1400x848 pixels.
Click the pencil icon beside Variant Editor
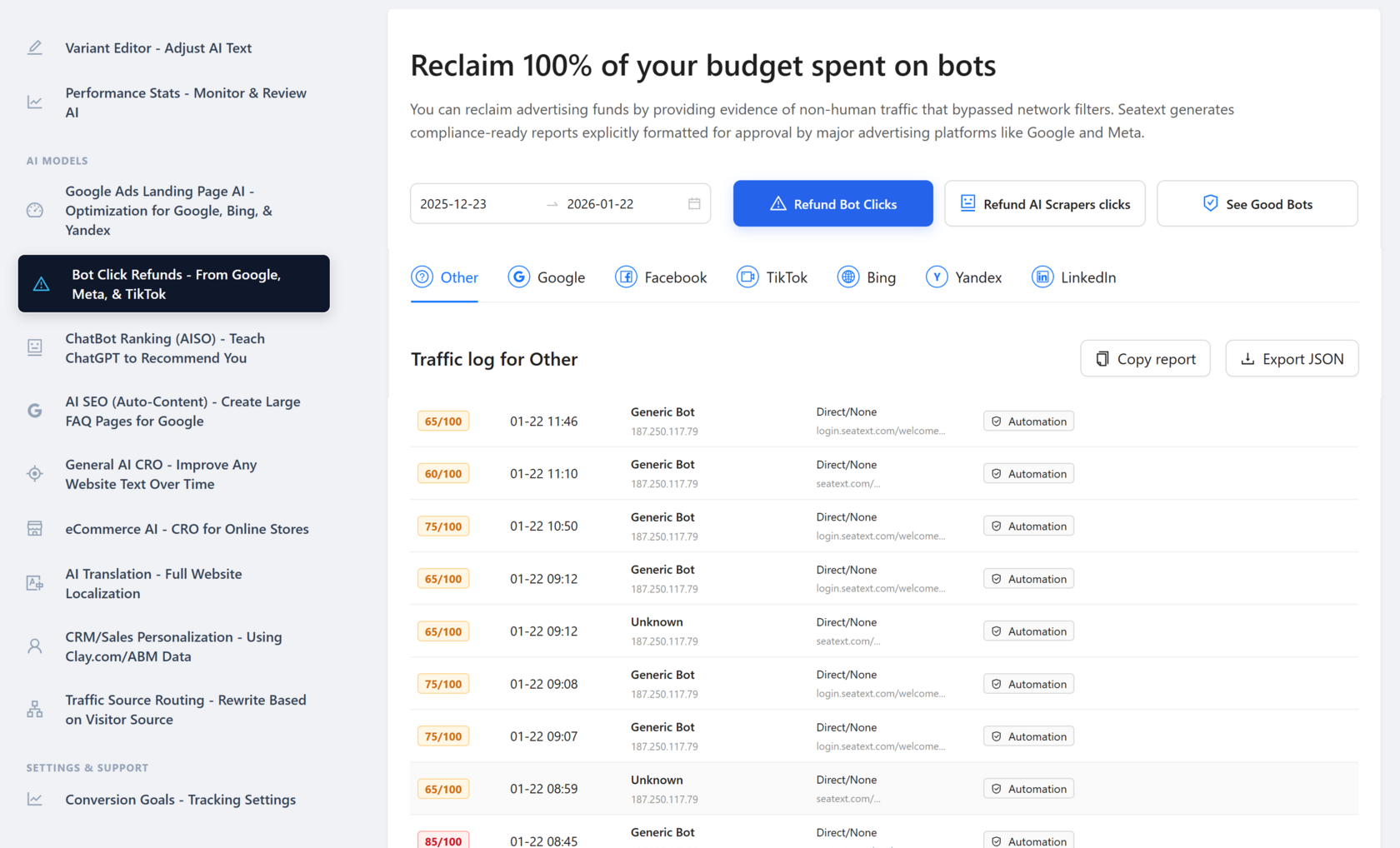[35, 48]
